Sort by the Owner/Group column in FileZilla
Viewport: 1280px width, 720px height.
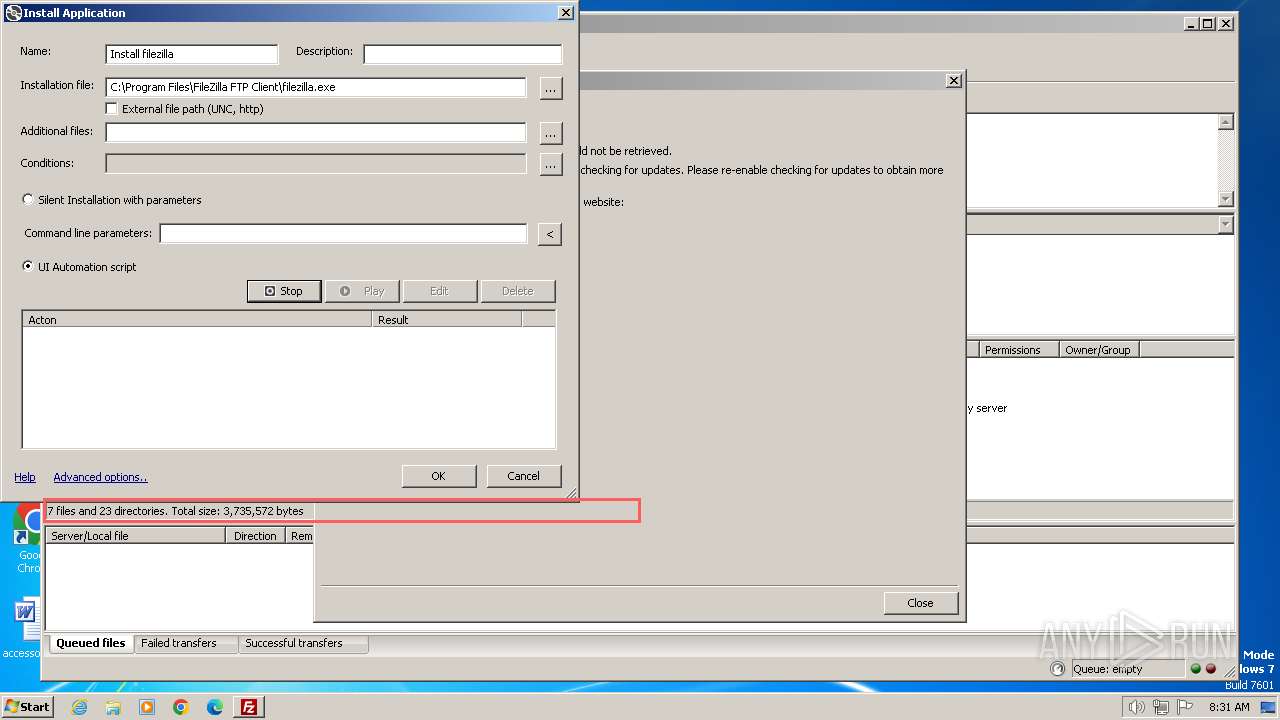click(1098, 350)
